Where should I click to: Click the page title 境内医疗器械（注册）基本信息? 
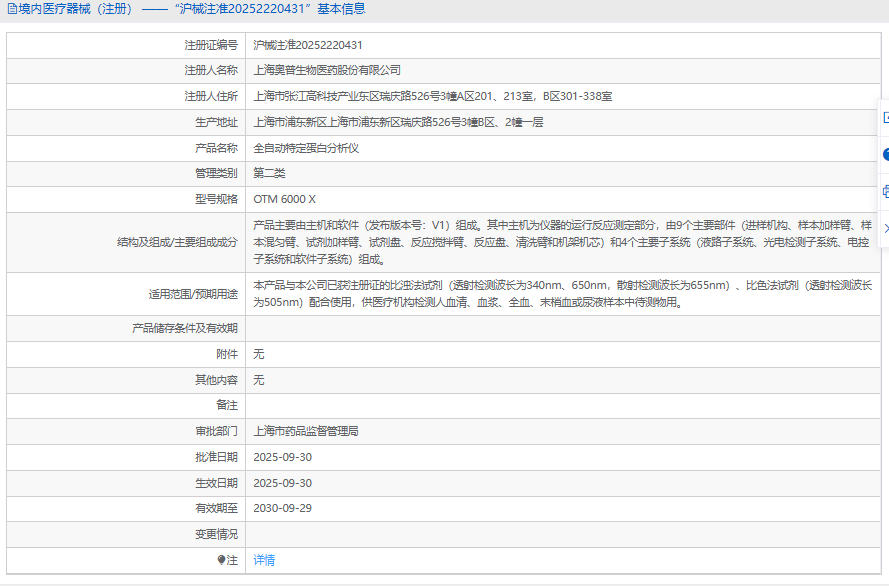point(192,9)
